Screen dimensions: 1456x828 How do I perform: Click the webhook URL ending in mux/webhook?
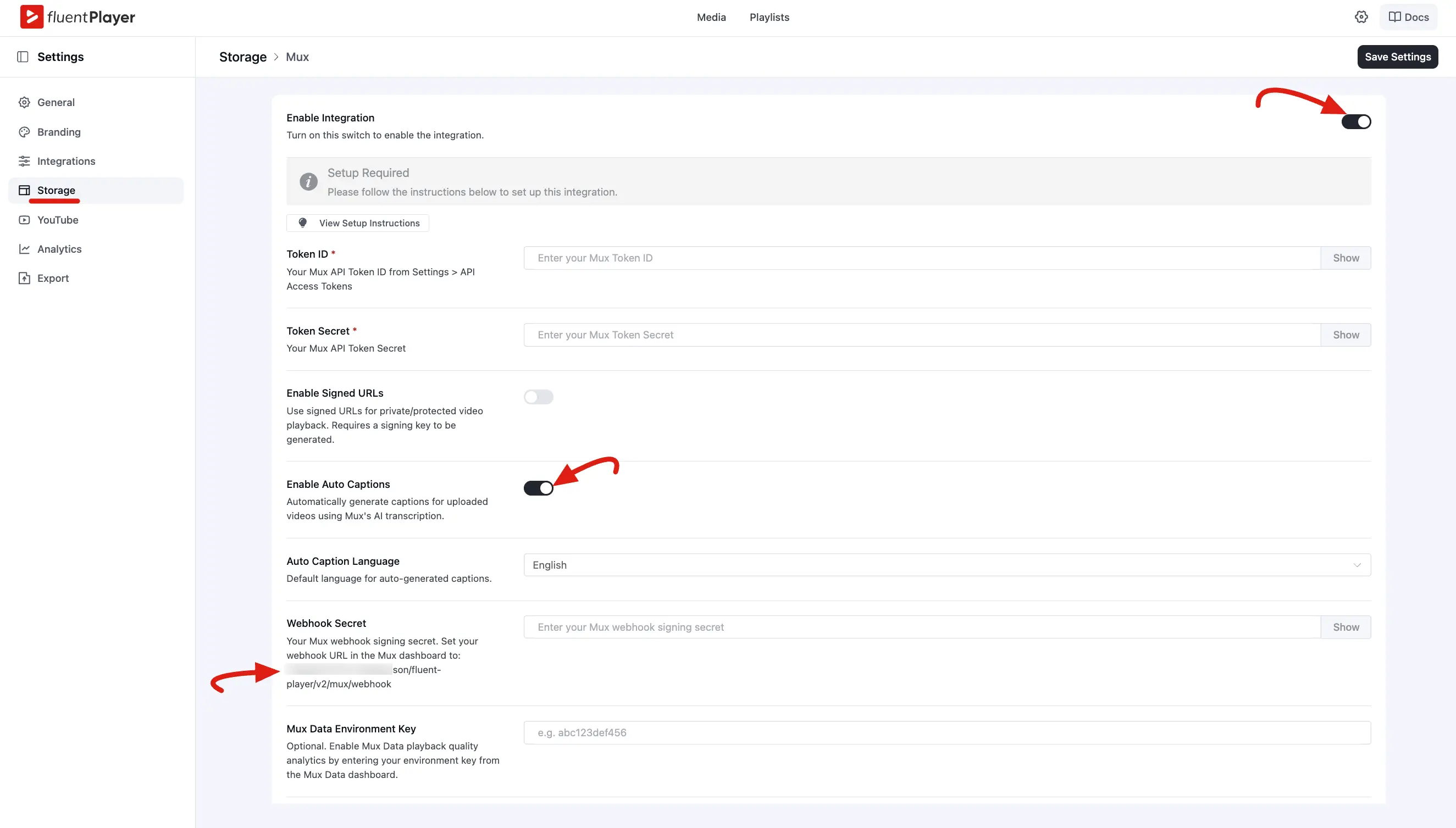364,677
